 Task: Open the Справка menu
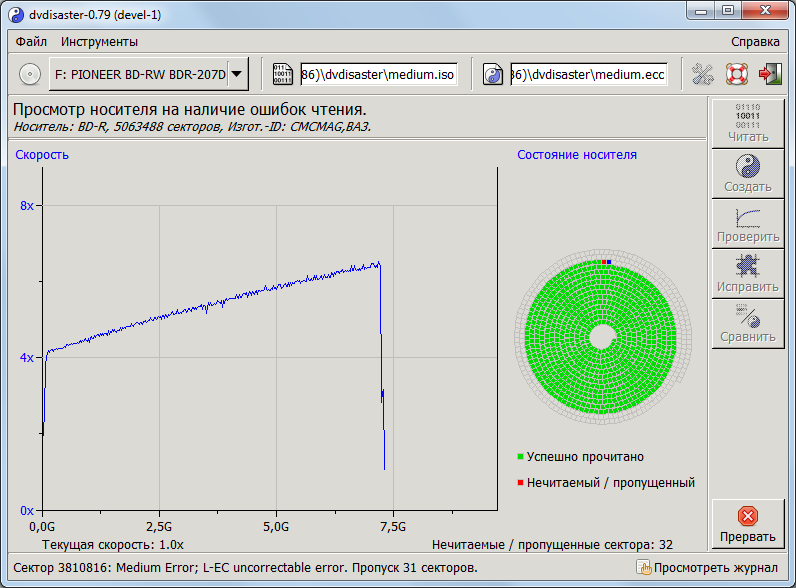[755, 42]
